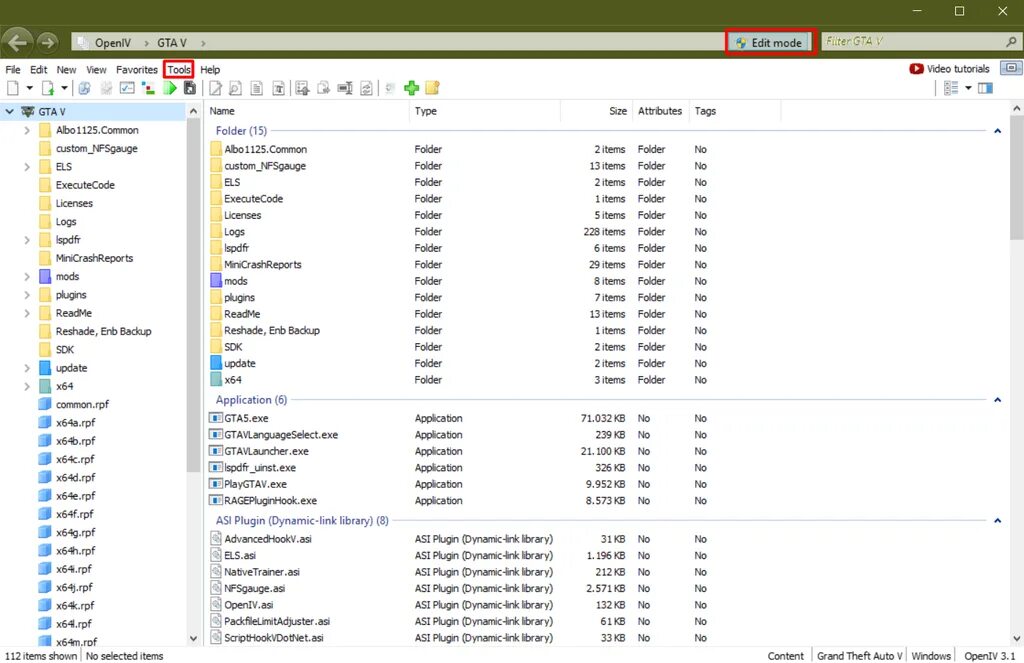Enable Edit mode button

tap(769, 42)
